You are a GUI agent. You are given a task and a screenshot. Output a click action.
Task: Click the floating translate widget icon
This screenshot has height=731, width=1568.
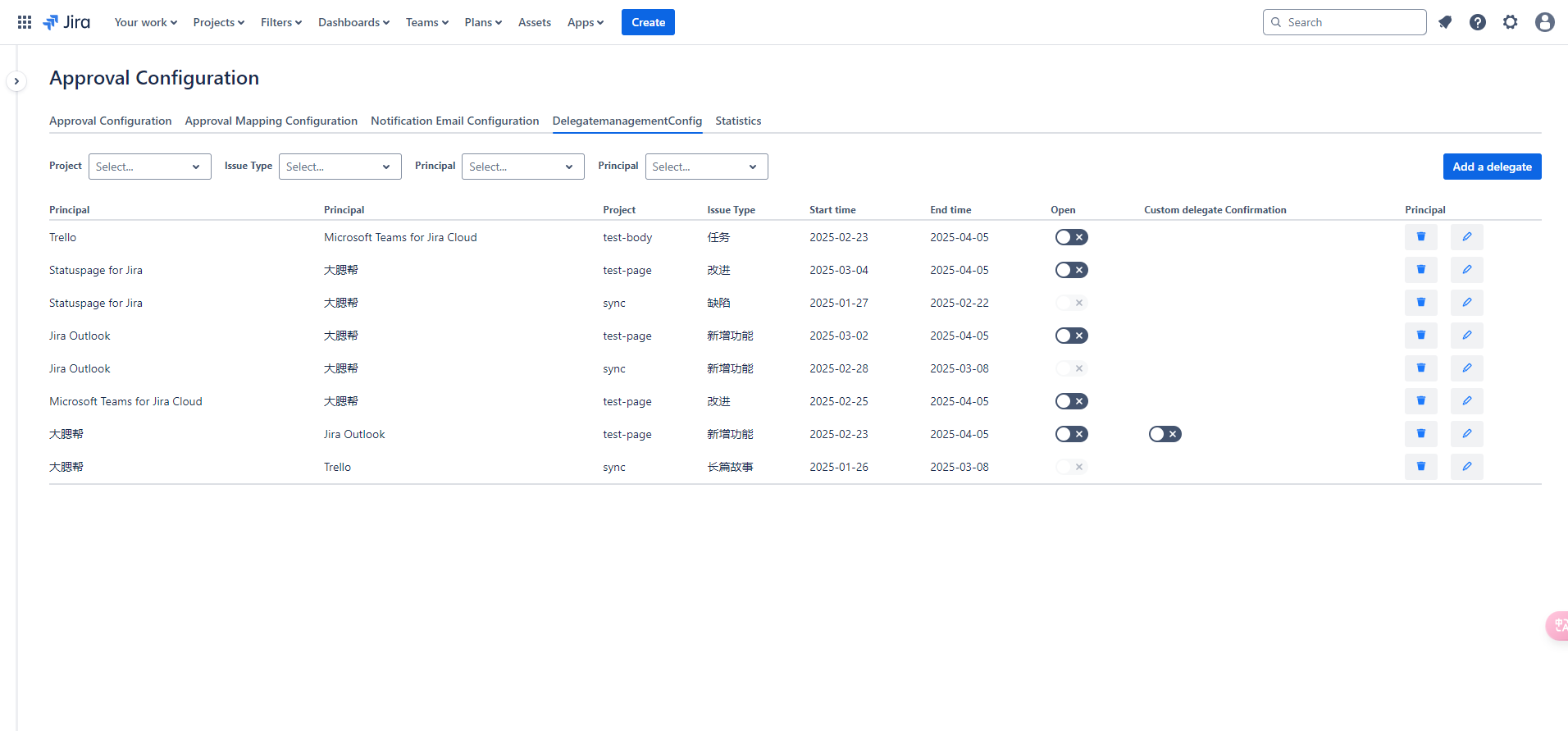1557,626
